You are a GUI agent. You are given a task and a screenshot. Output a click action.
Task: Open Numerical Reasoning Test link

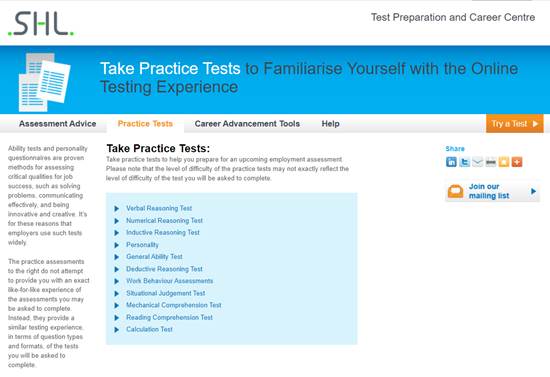pos(165,221)
